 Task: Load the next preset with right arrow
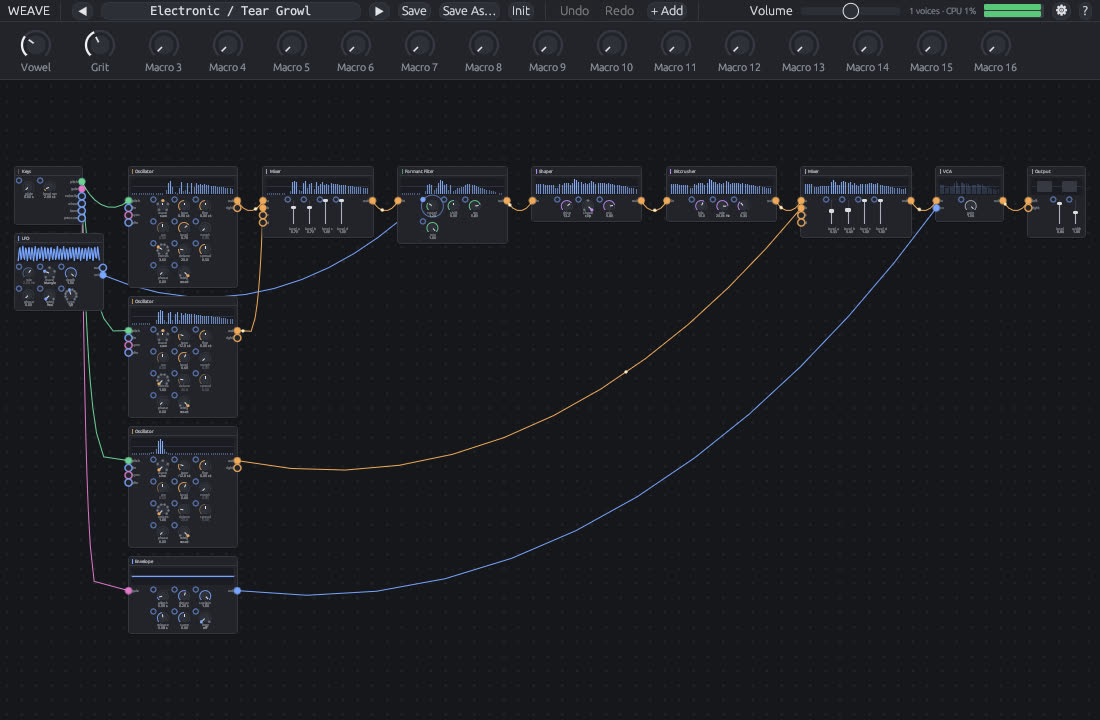point(378,11)
